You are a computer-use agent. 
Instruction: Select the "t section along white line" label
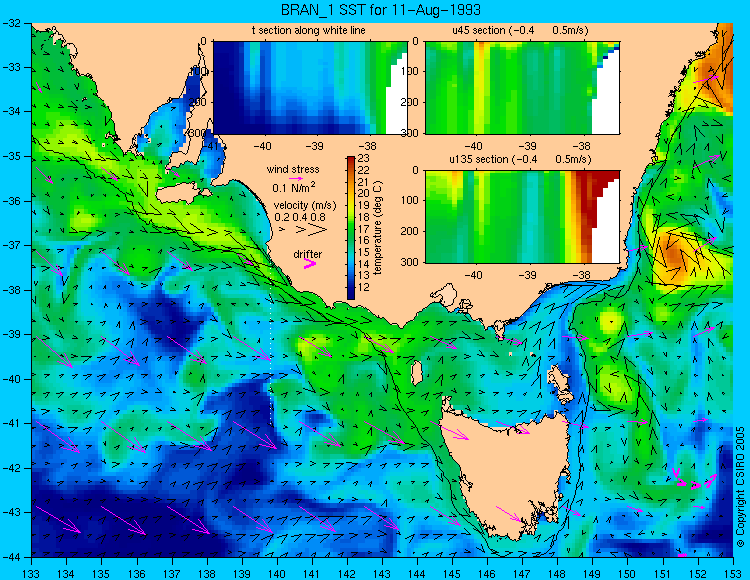tap(309, 30)
